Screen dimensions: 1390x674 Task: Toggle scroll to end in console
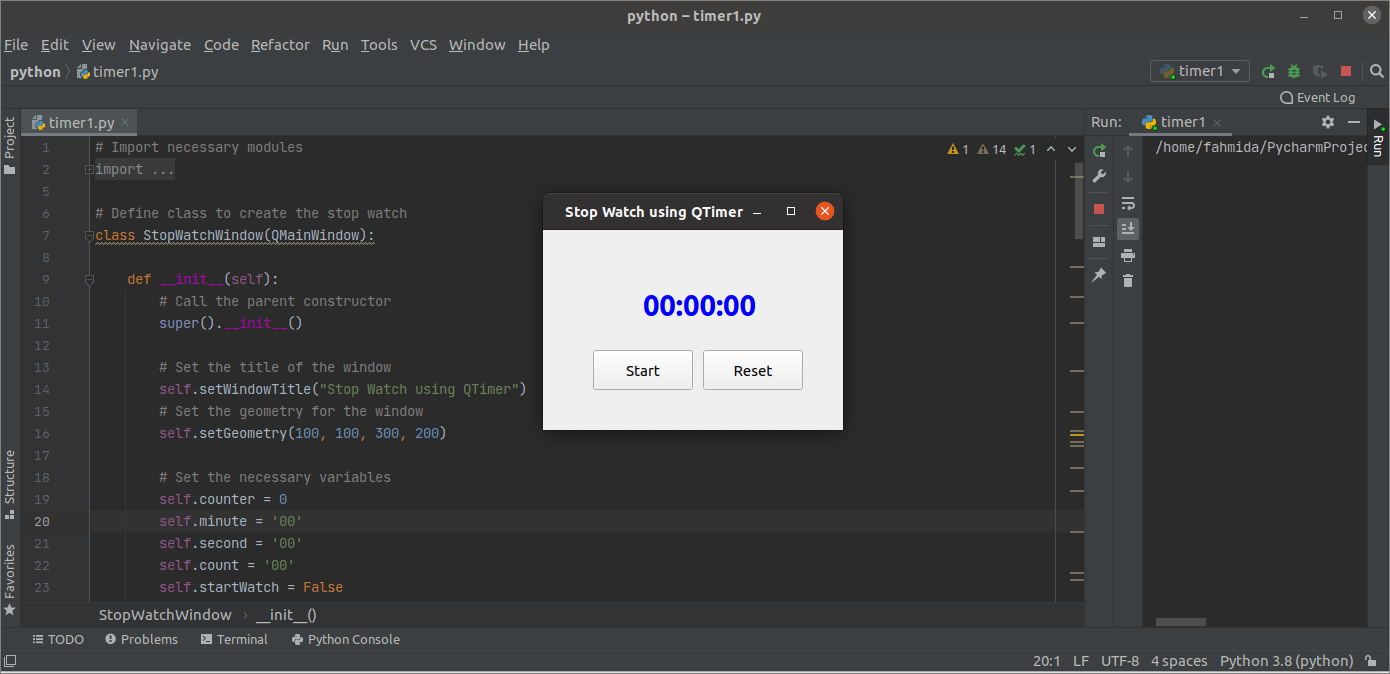tap(1128, 228)
